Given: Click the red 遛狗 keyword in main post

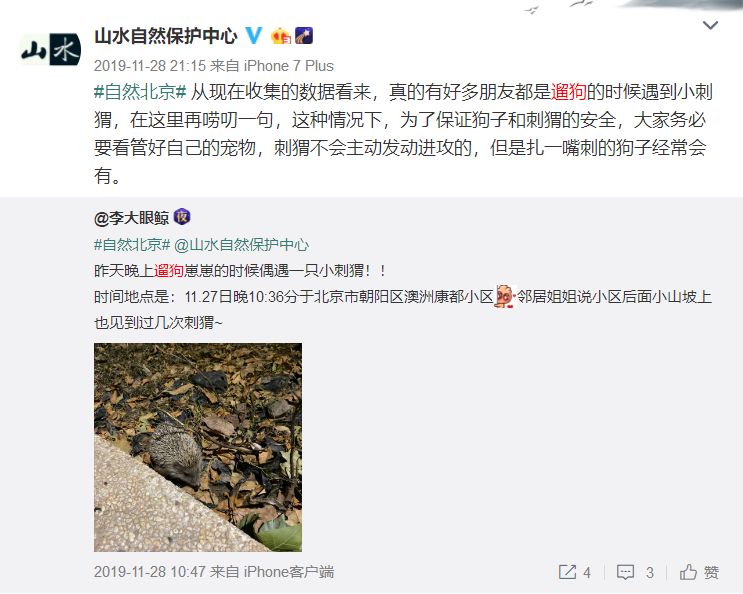Looking at the screenshot, I should point(569,92).
